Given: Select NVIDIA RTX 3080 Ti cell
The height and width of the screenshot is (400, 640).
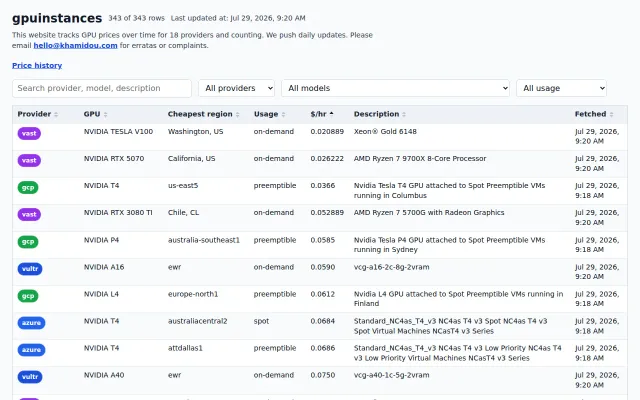Looking at the screenshot, I should (x=118, y=212).
